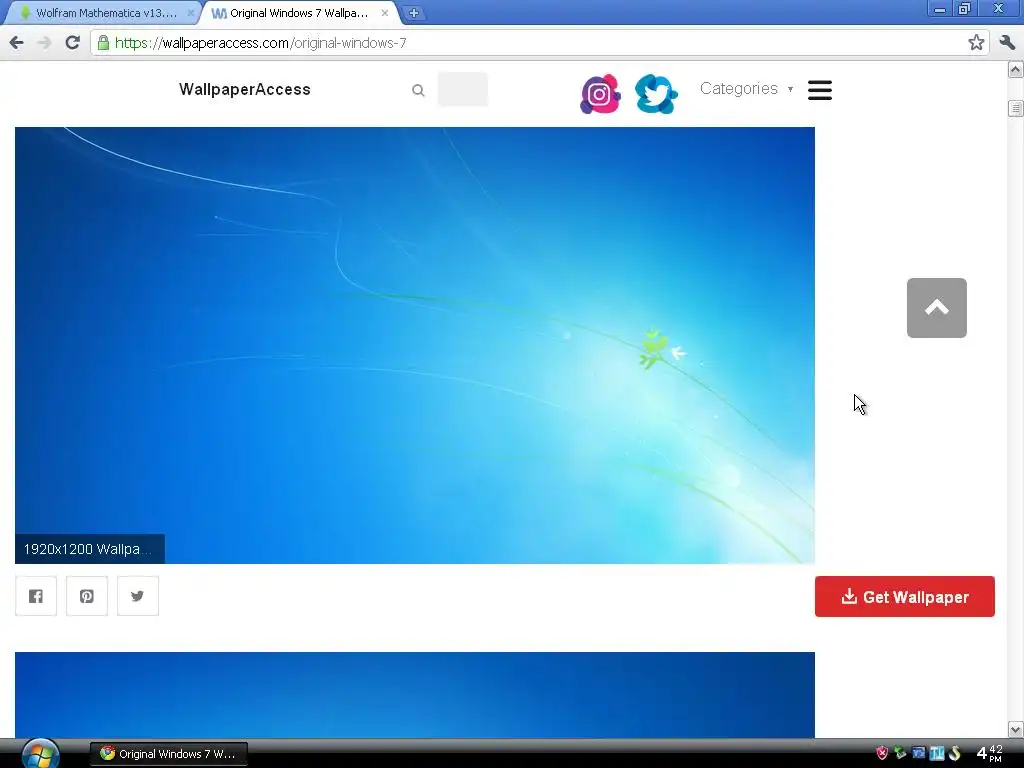Select the Original Windows 7 Wallpaper tab
The width and height of the screenshot is (1024, 768).
299,13
